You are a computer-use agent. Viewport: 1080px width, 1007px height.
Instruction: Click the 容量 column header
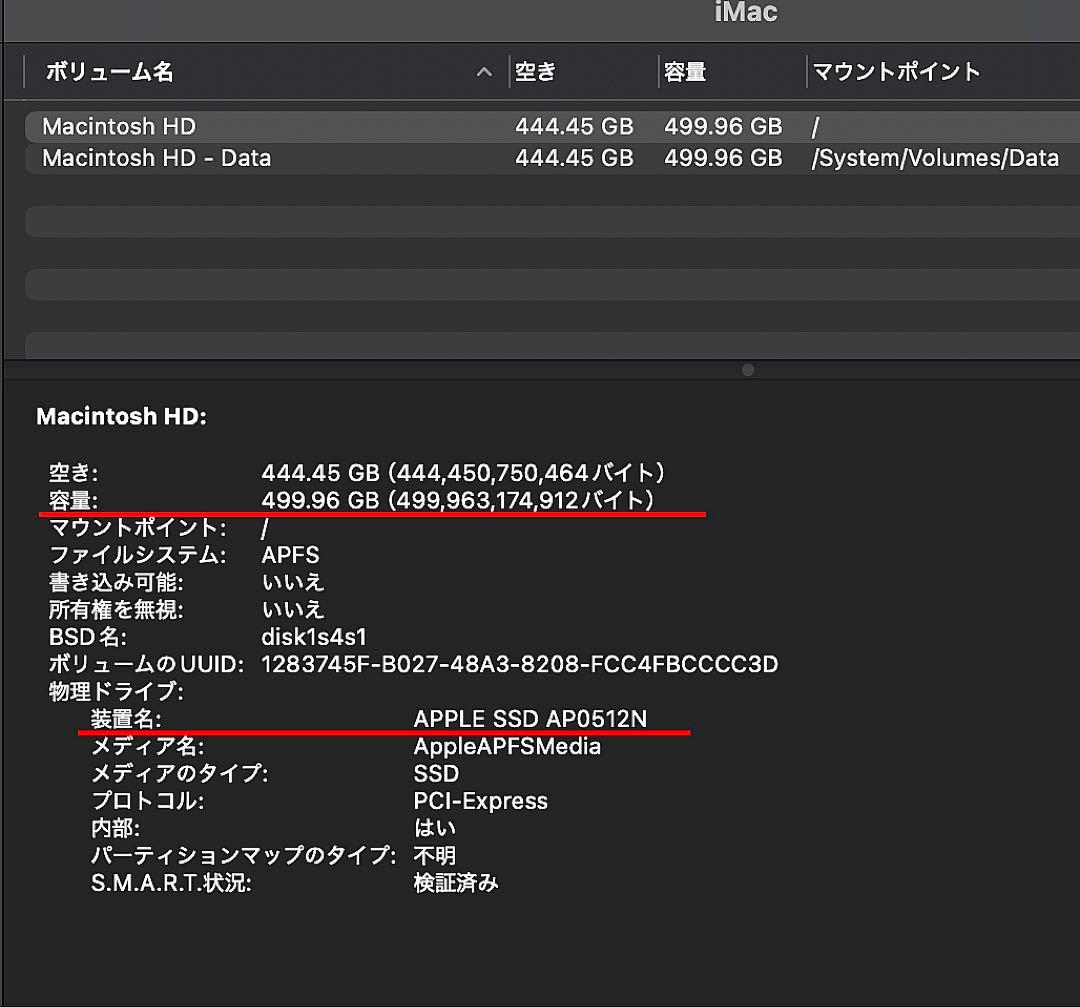(684, 72)
